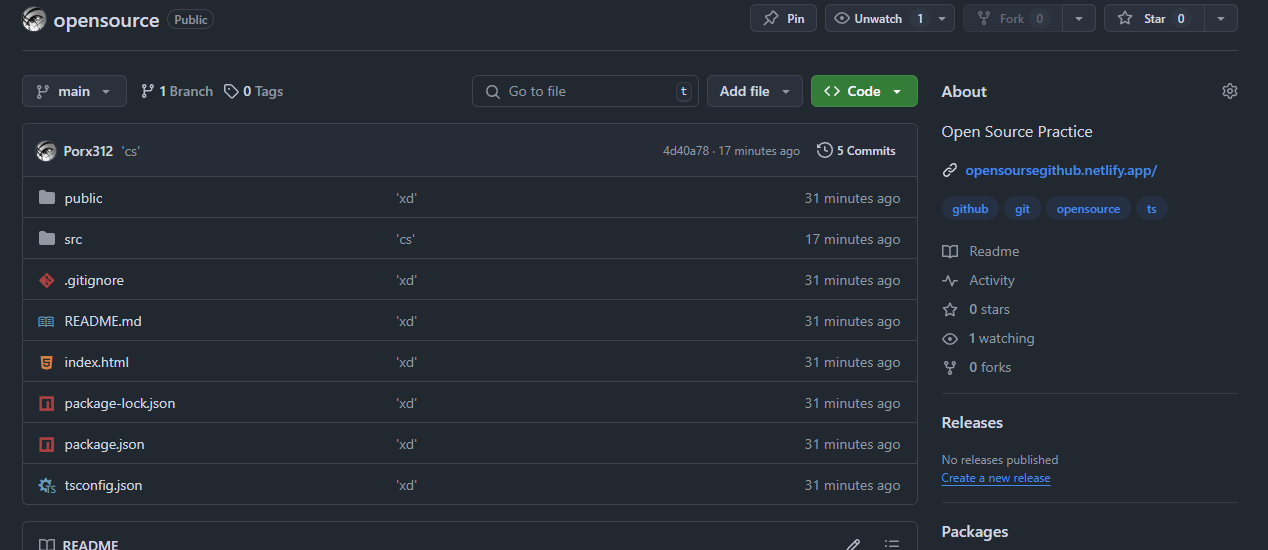Open the README outline list icon
This screenshot has height=550, width=1268.
892,545
